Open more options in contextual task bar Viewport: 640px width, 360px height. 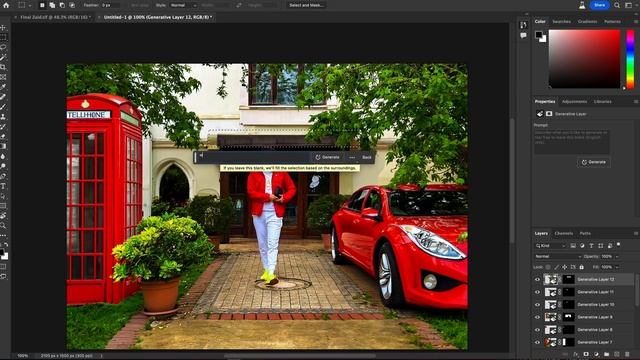click(352, 157)
